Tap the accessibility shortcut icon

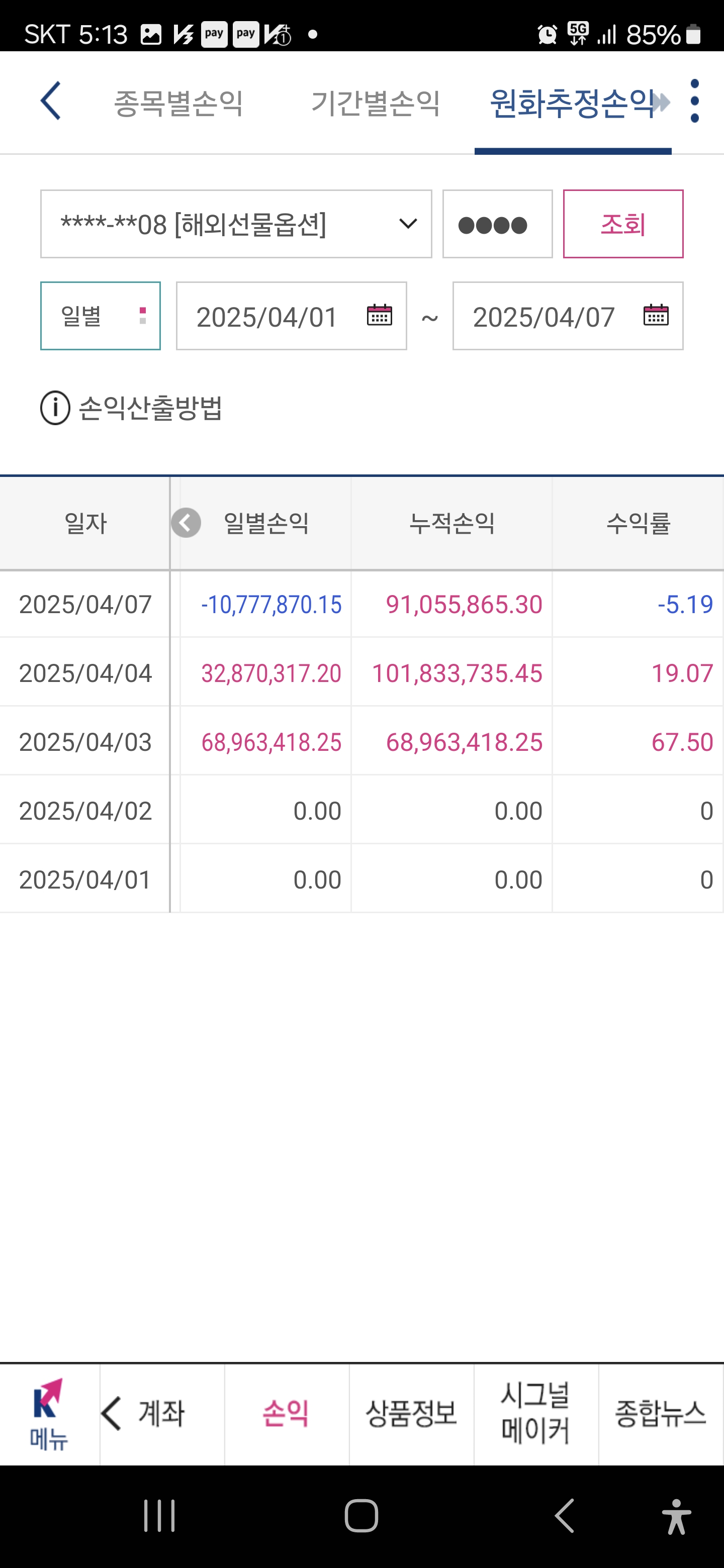[677, 1516]
